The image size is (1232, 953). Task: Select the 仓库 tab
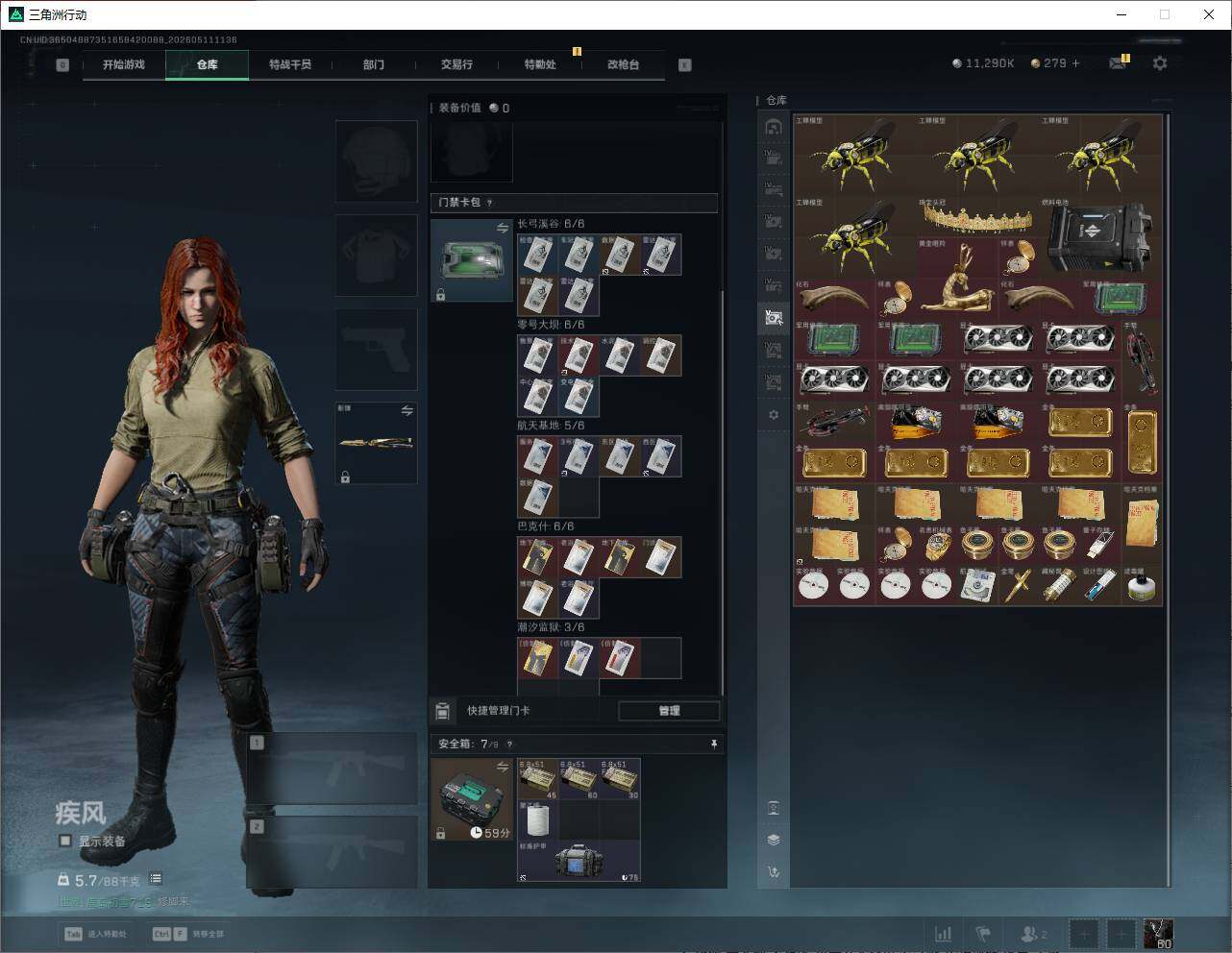(208, 64)
